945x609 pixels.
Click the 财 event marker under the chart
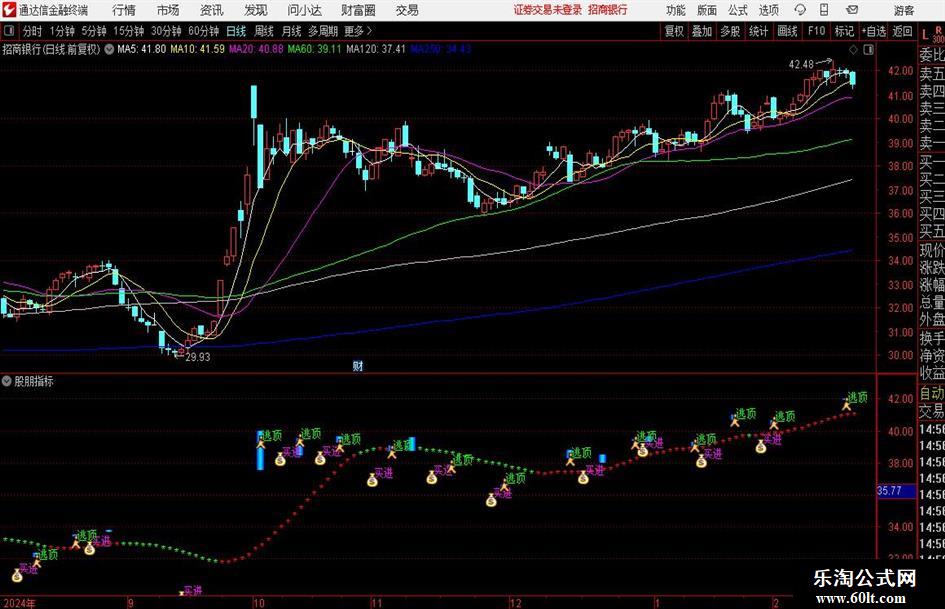click(358, 365)
